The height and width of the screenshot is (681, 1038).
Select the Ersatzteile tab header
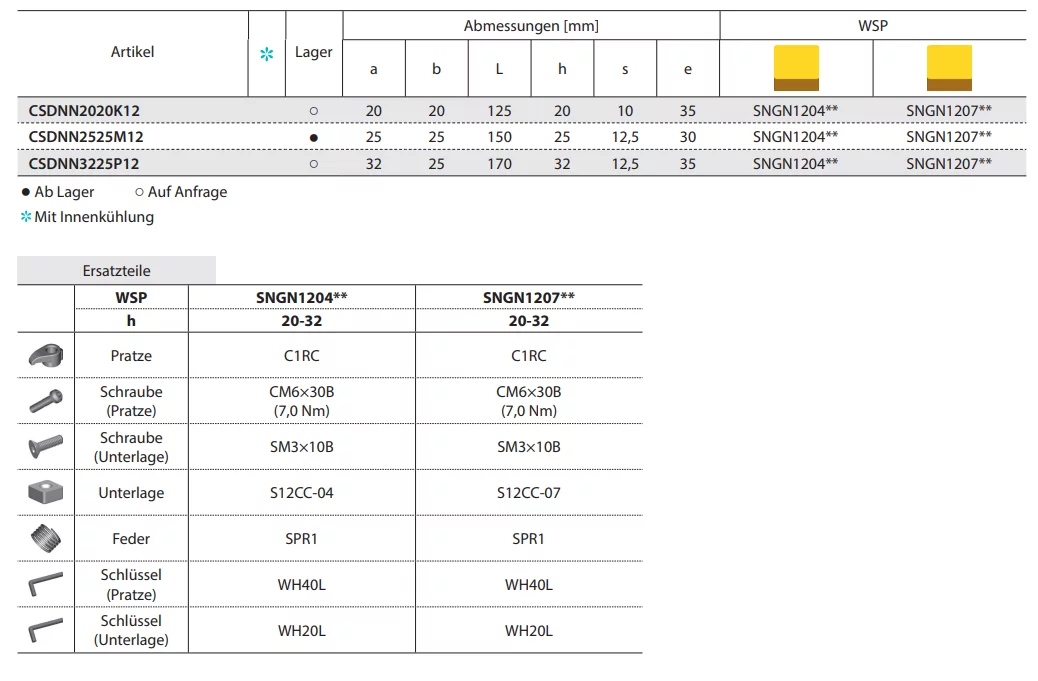click(x=116, y=270)
